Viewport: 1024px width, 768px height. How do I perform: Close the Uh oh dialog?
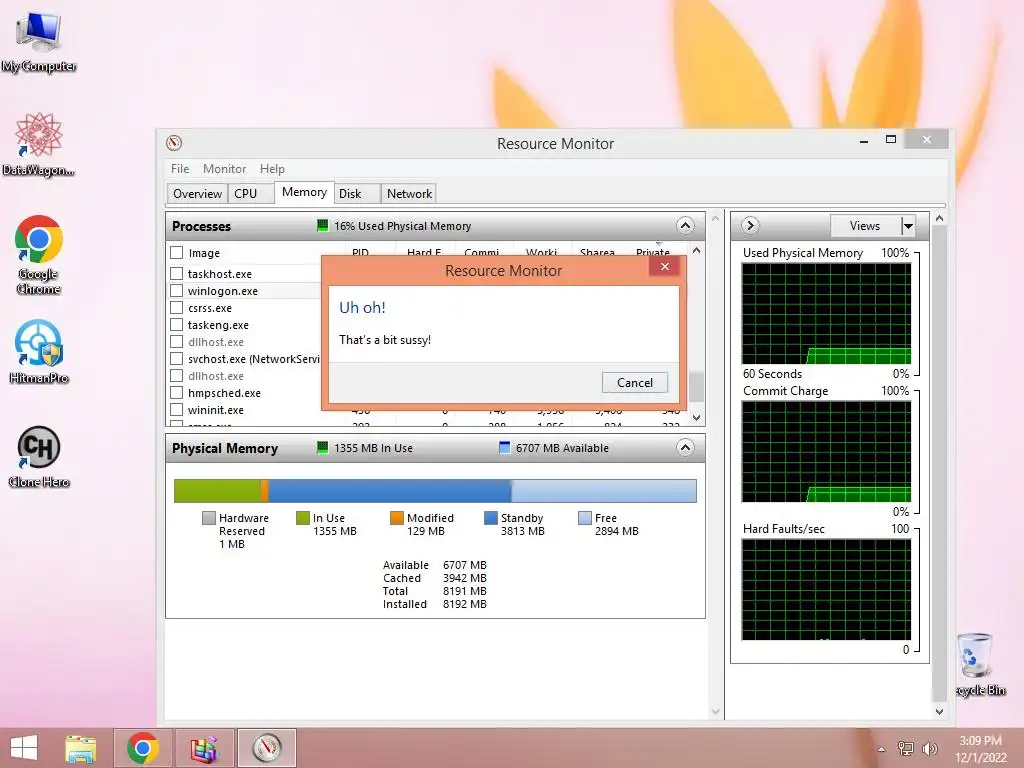click(x=665, y=266)
